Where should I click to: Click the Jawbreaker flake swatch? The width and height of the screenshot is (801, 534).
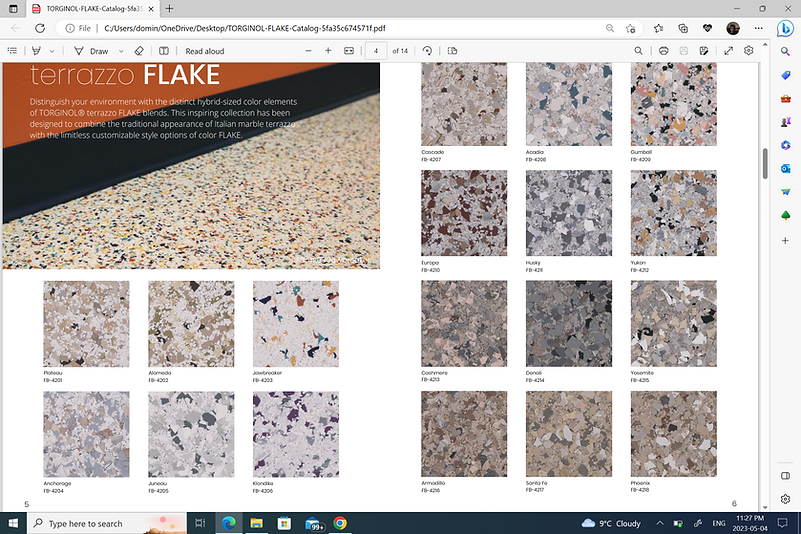296,323
